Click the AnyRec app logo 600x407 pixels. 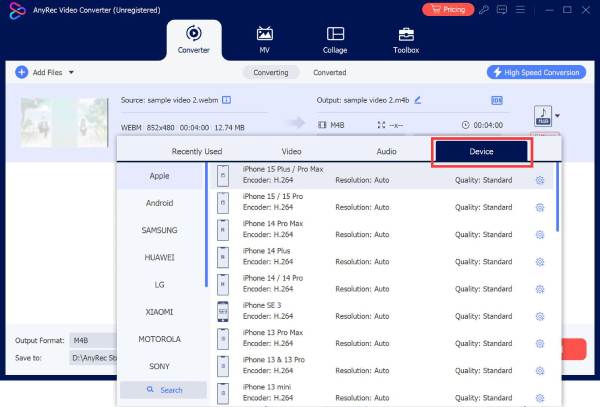(x=17, y=10)
